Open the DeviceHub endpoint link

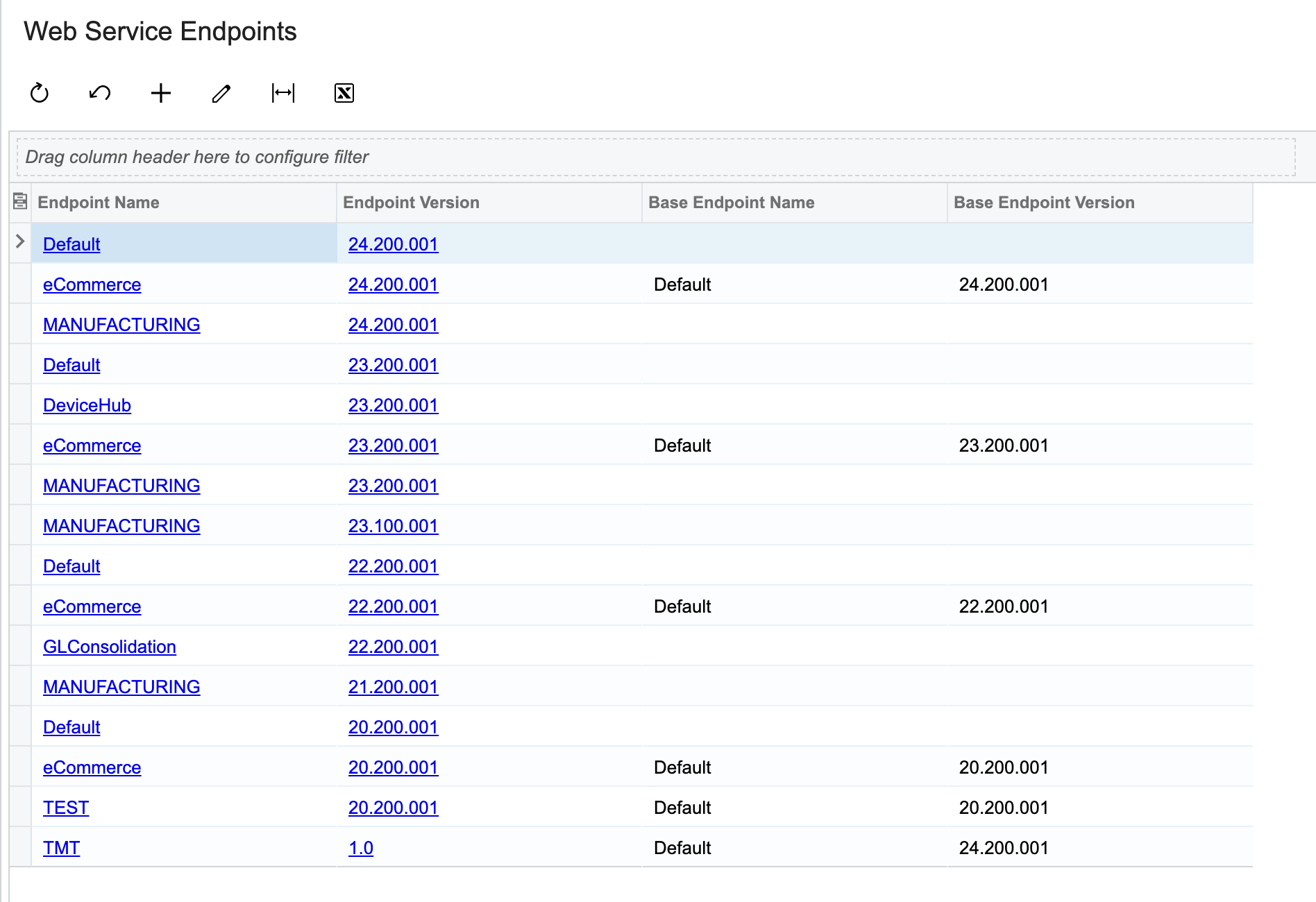coord(87,405)
